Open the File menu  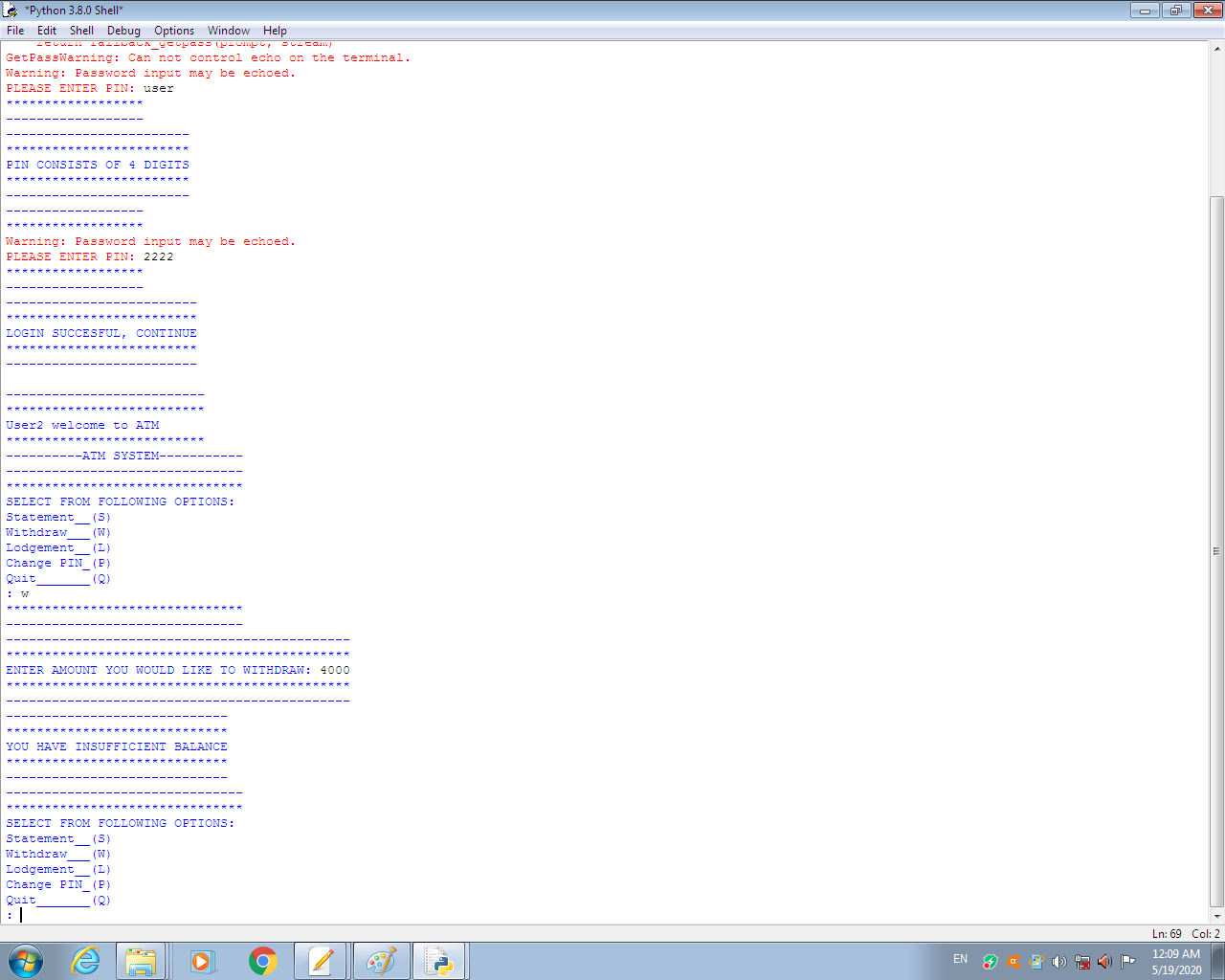[x=15, y=31]
